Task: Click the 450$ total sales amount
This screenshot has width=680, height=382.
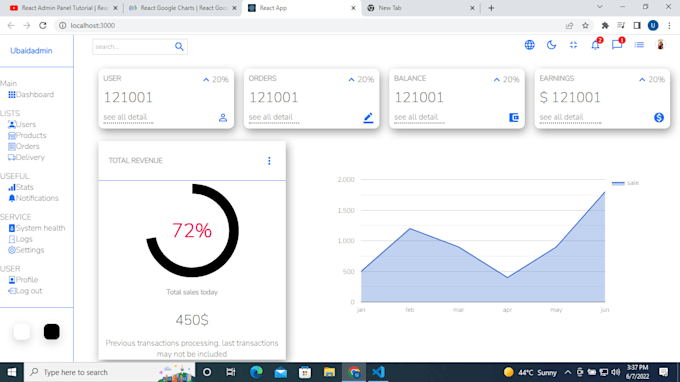Action: coord(192,320)
